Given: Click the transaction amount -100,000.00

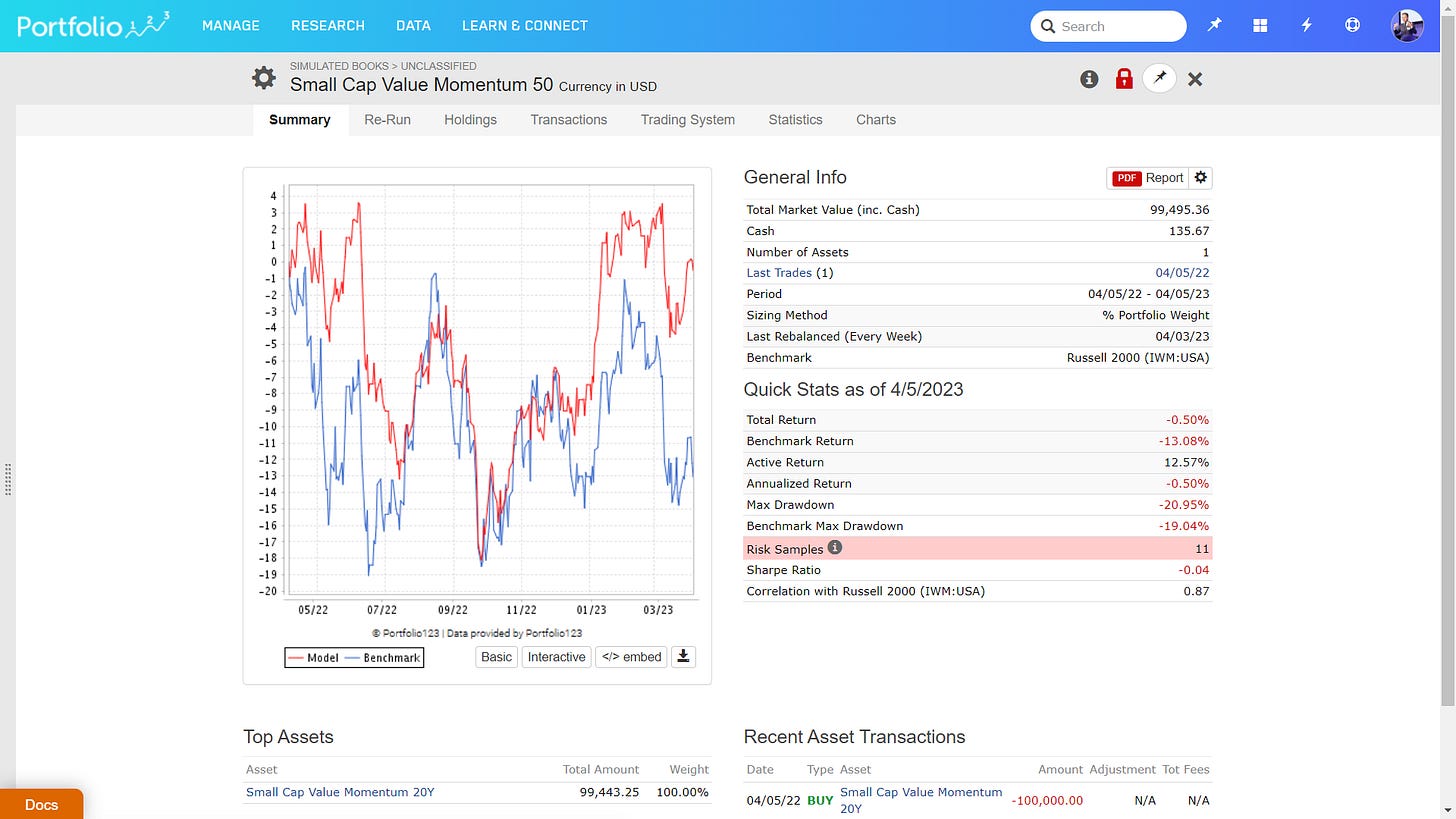Looking at the screenshot, I should [x=1048, y=800].
